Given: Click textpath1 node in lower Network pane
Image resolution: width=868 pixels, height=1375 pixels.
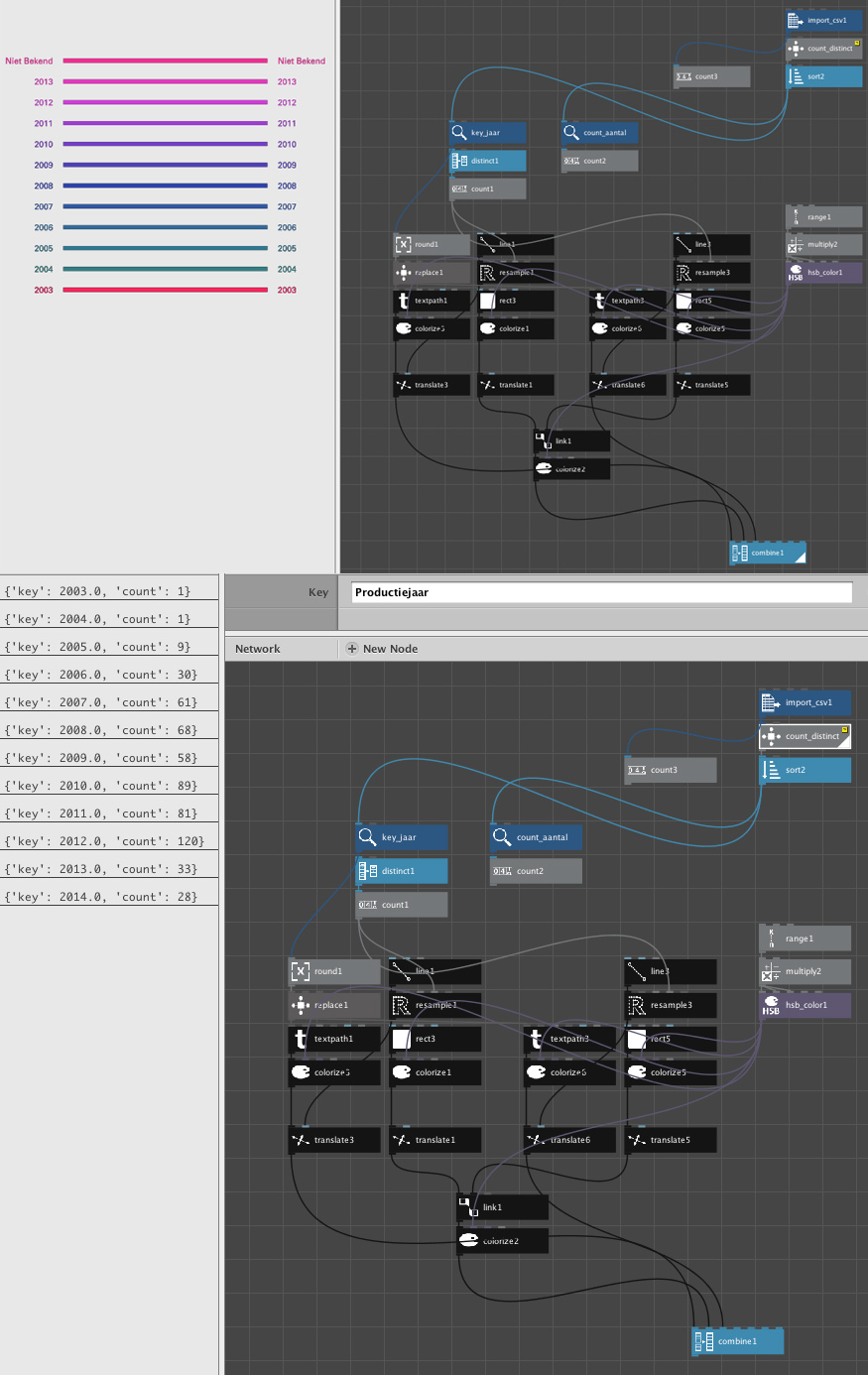Looking at the screenshot, I should pyautogui.click(x=334, y=1039).
